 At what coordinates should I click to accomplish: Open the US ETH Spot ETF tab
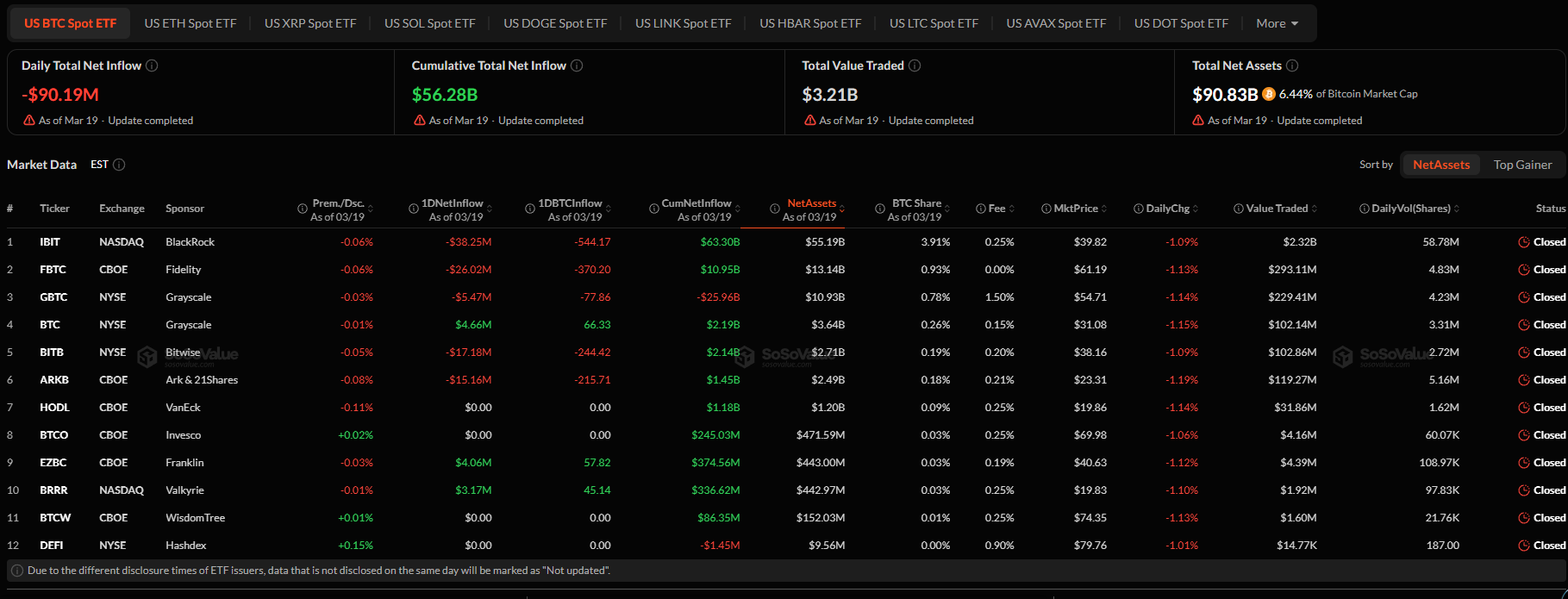click(191, 23)
